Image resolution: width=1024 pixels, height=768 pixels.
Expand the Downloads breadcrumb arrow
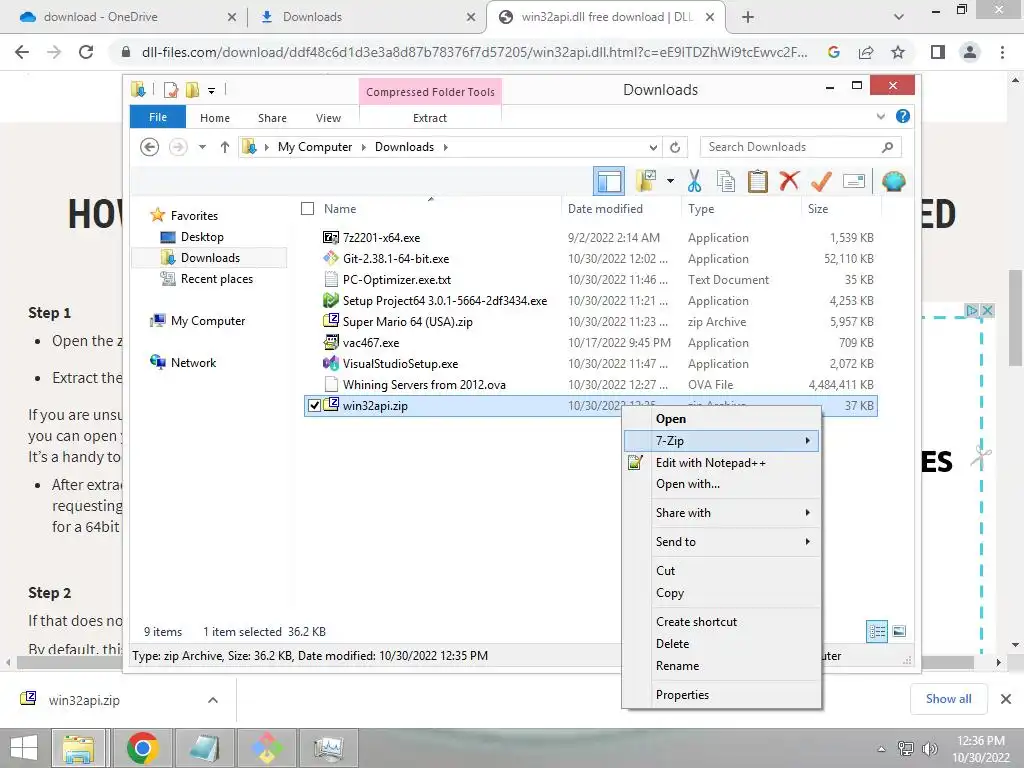tap(445, 147)
